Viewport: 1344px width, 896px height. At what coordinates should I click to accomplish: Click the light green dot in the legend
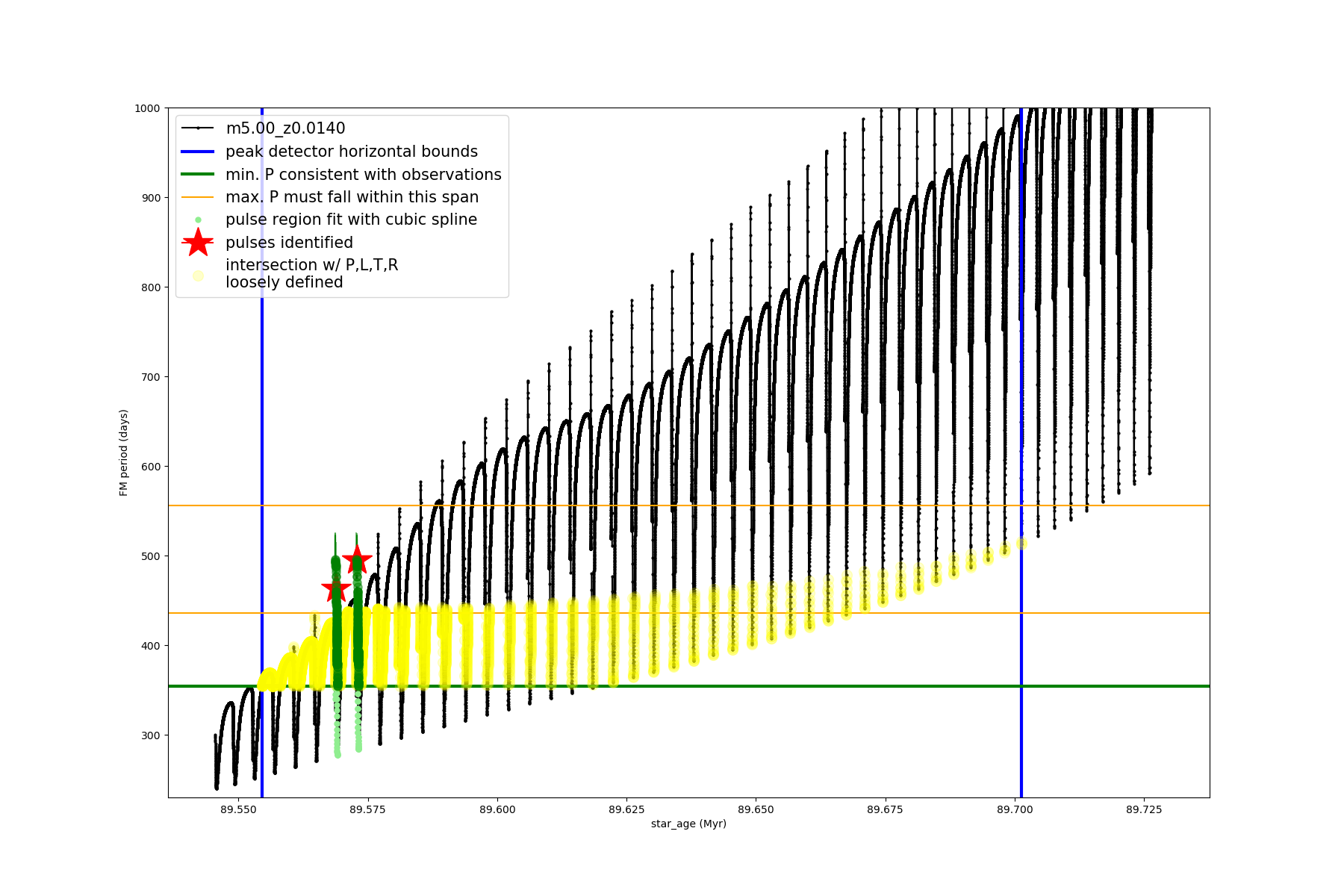[x=198, y=220]
